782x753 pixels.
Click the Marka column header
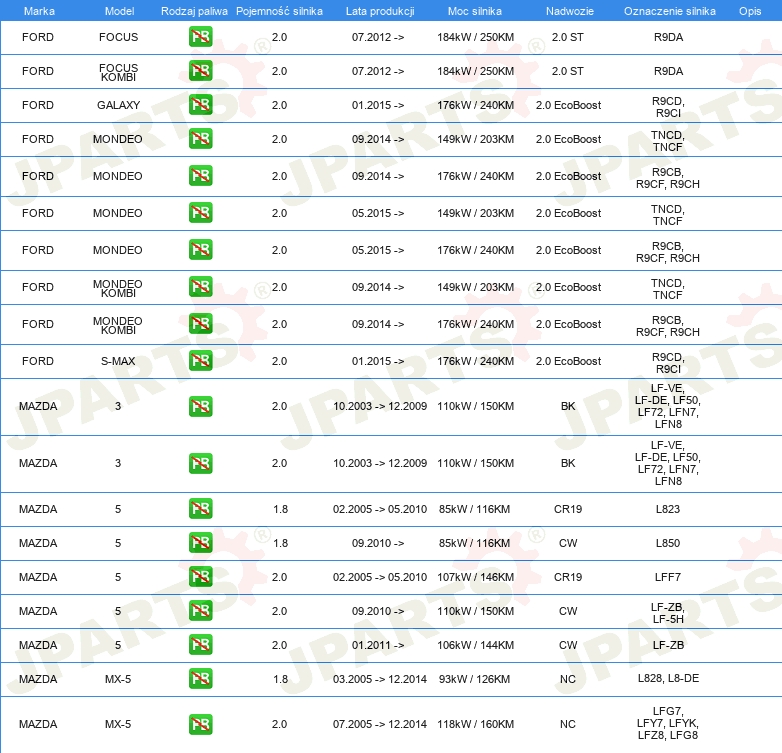(x=39, y=11)
